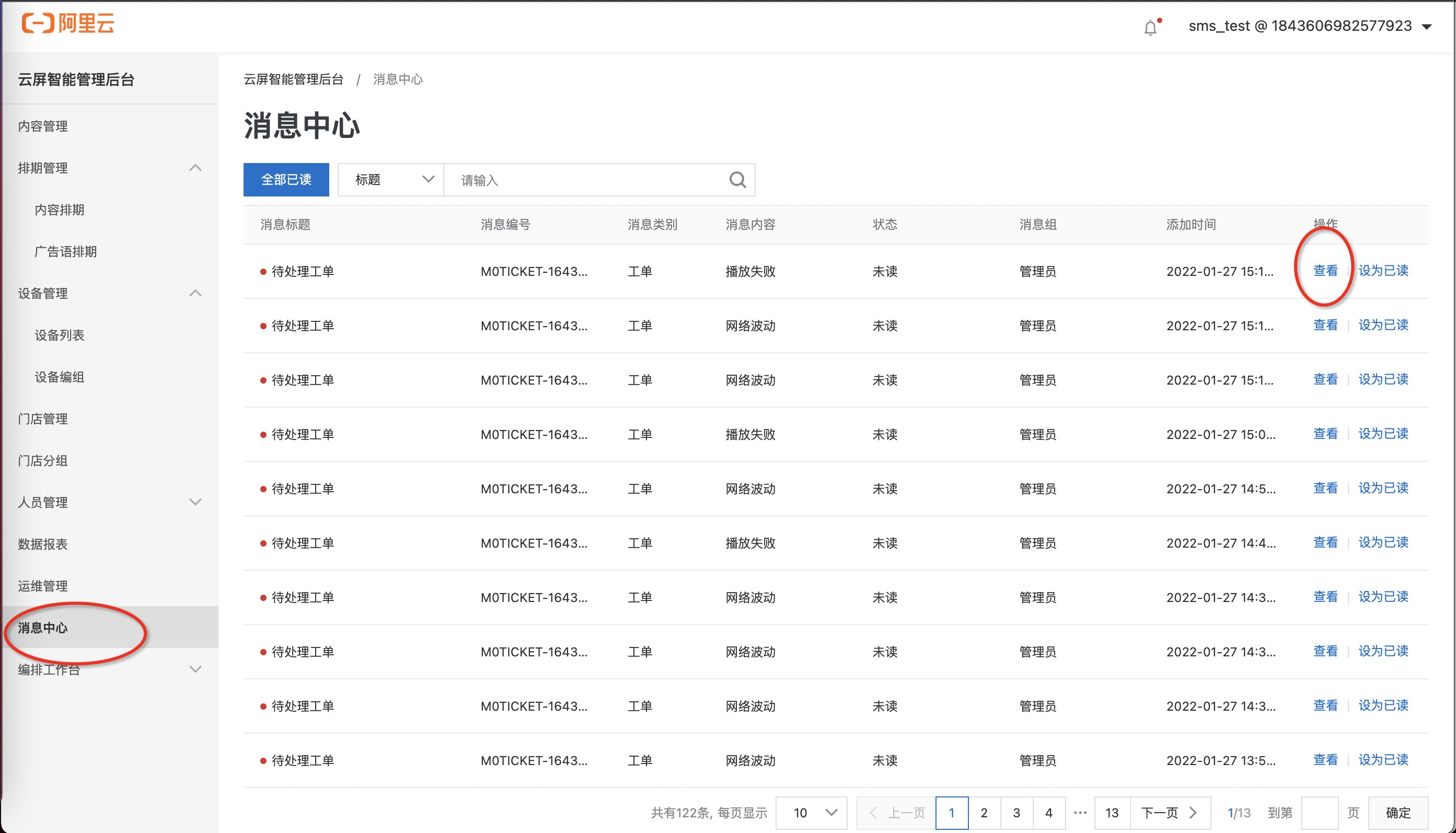
Task: Click 设为已读 for the 14:5 网络波动 message
Action: pyautogui.click(x=1383, y=488)
